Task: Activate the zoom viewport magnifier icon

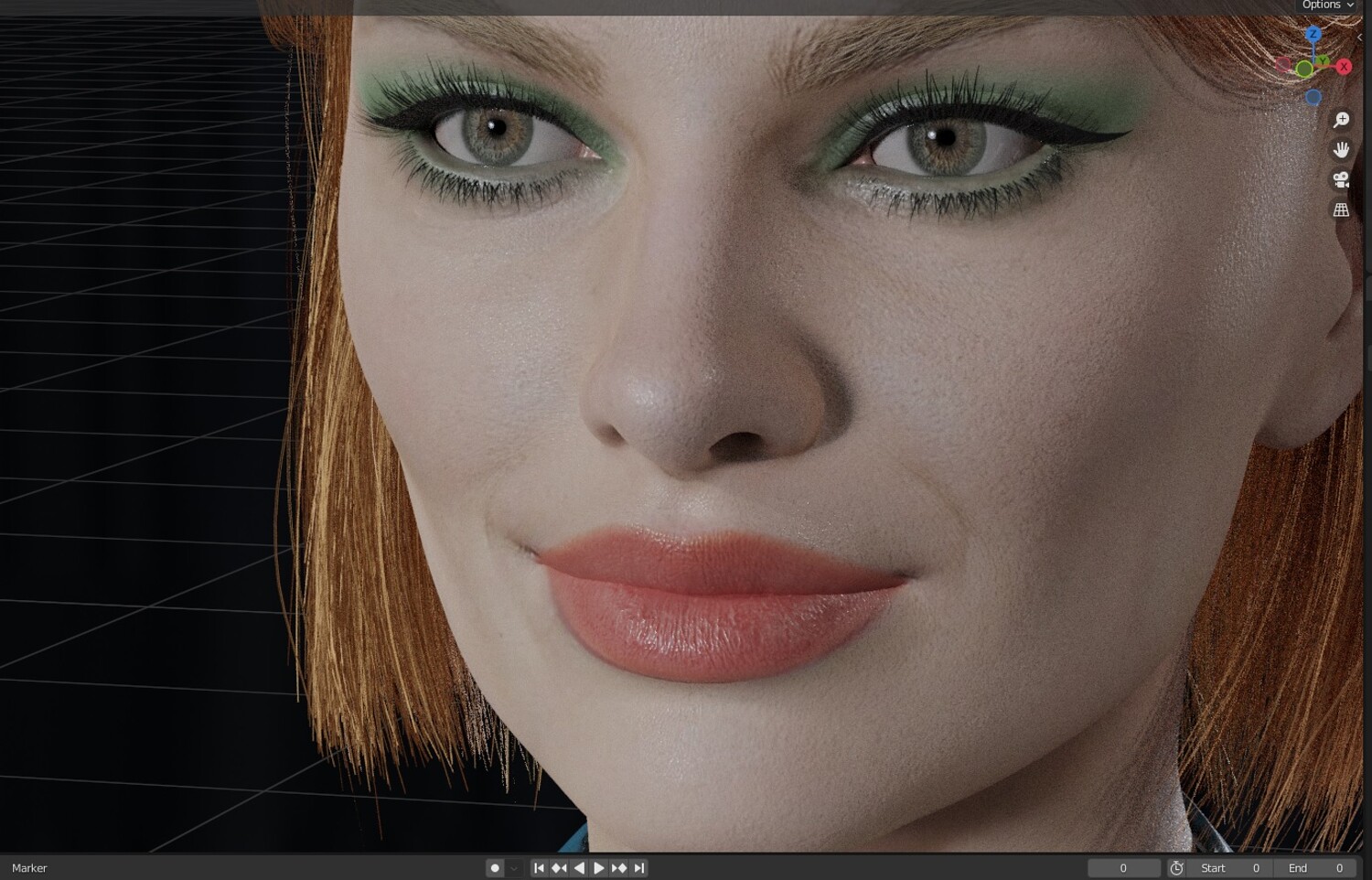Action: pos(1342,120)
